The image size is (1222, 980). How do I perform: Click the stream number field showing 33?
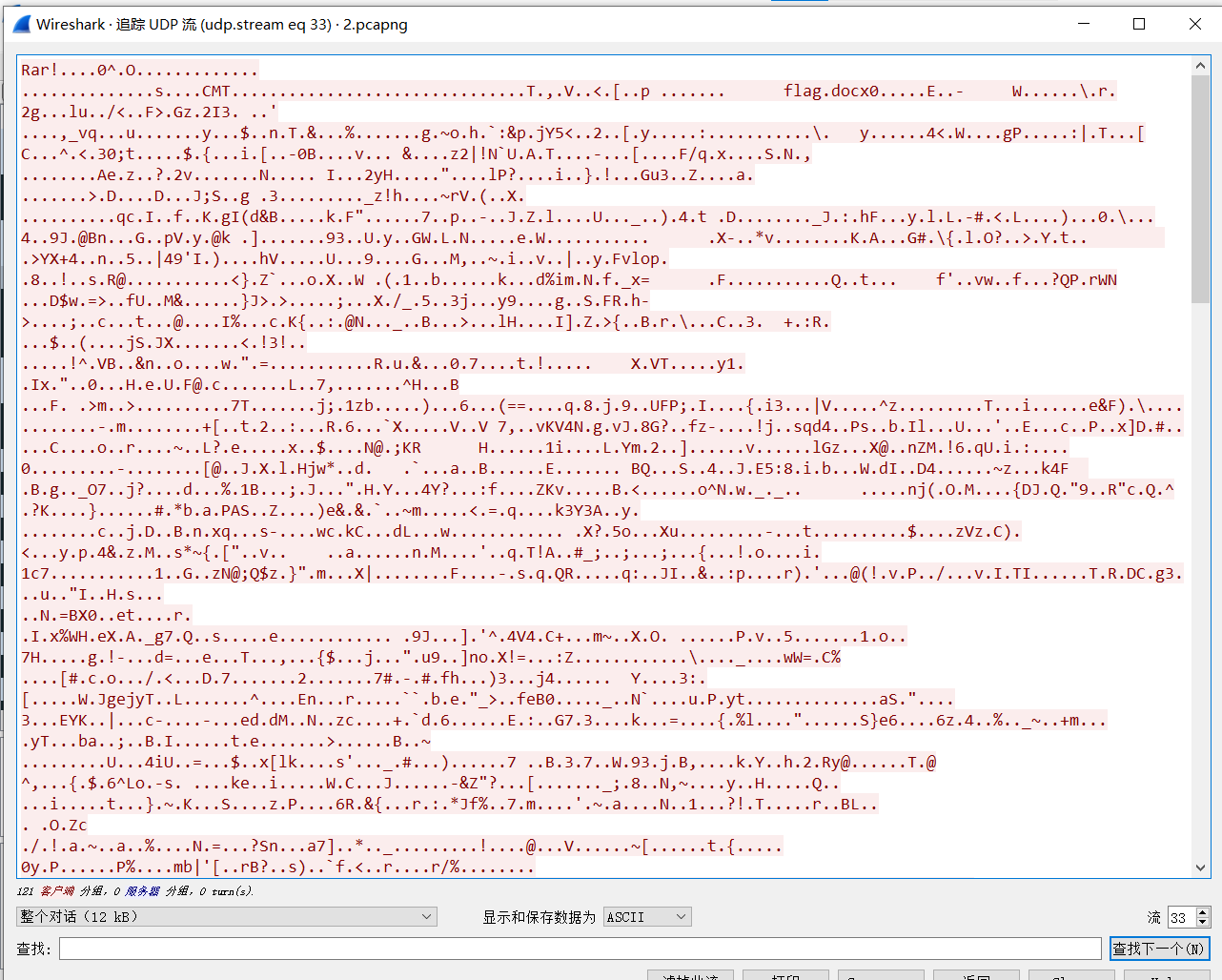coord(1181,917)
